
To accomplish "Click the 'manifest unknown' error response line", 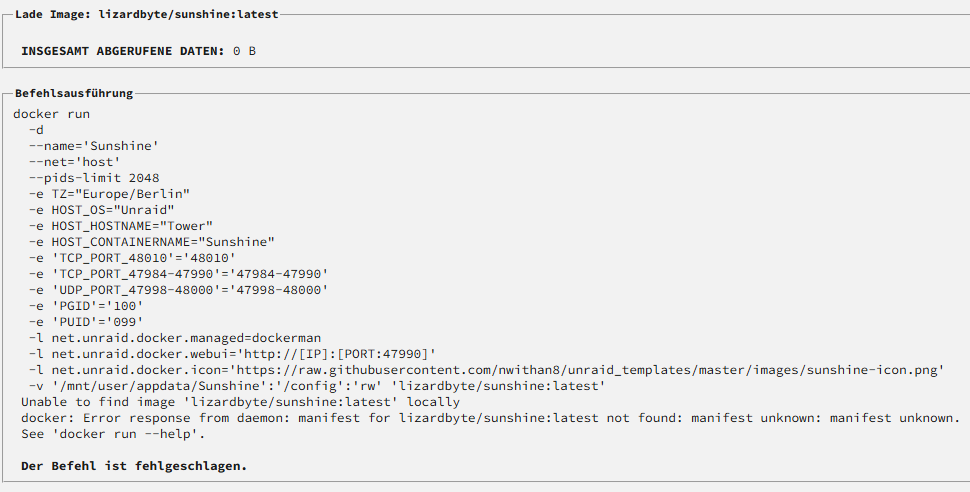I will (x=491, y=418).
